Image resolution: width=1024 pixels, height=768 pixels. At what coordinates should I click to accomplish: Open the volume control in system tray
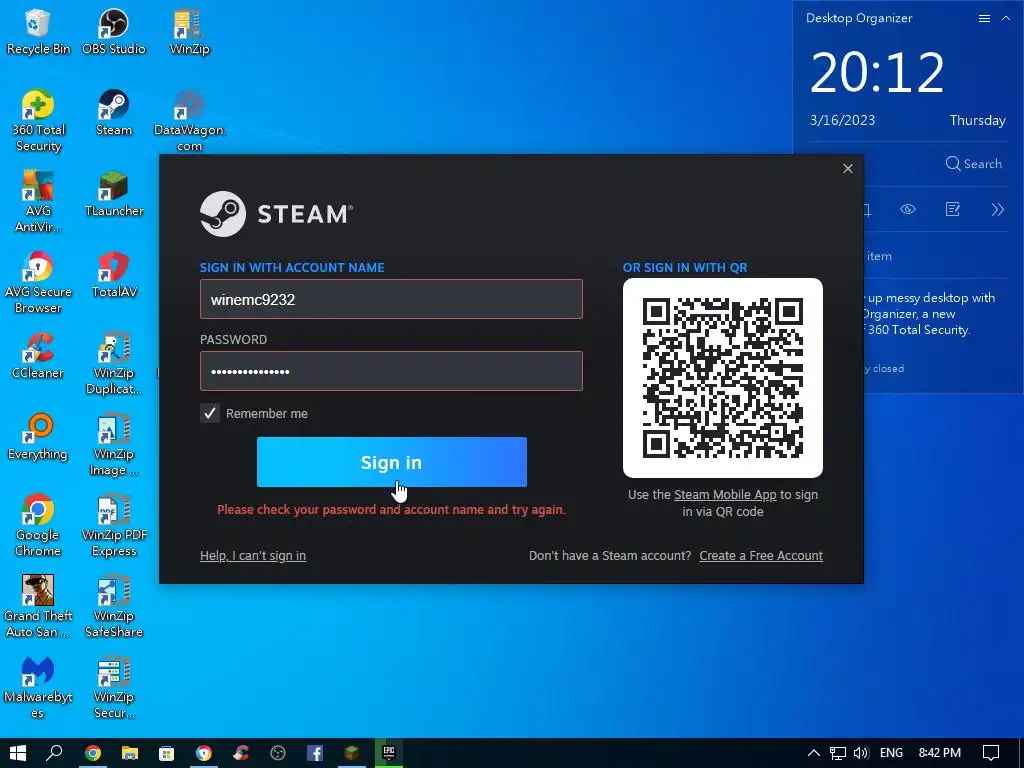(861, 753)
